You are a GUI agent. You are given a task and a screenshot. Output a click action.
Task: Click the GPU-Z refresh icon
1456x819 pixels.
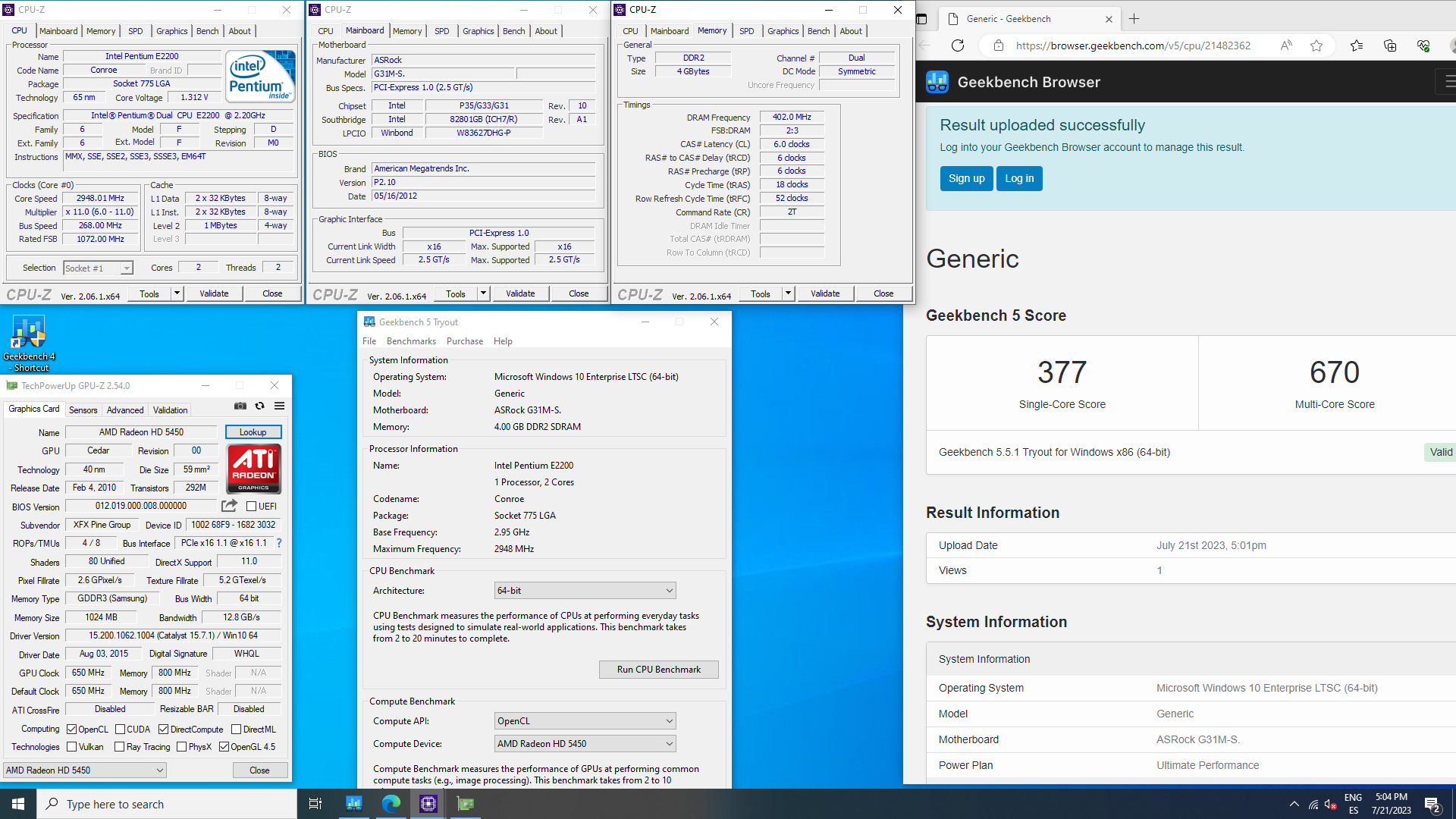[x=259, y=406]
